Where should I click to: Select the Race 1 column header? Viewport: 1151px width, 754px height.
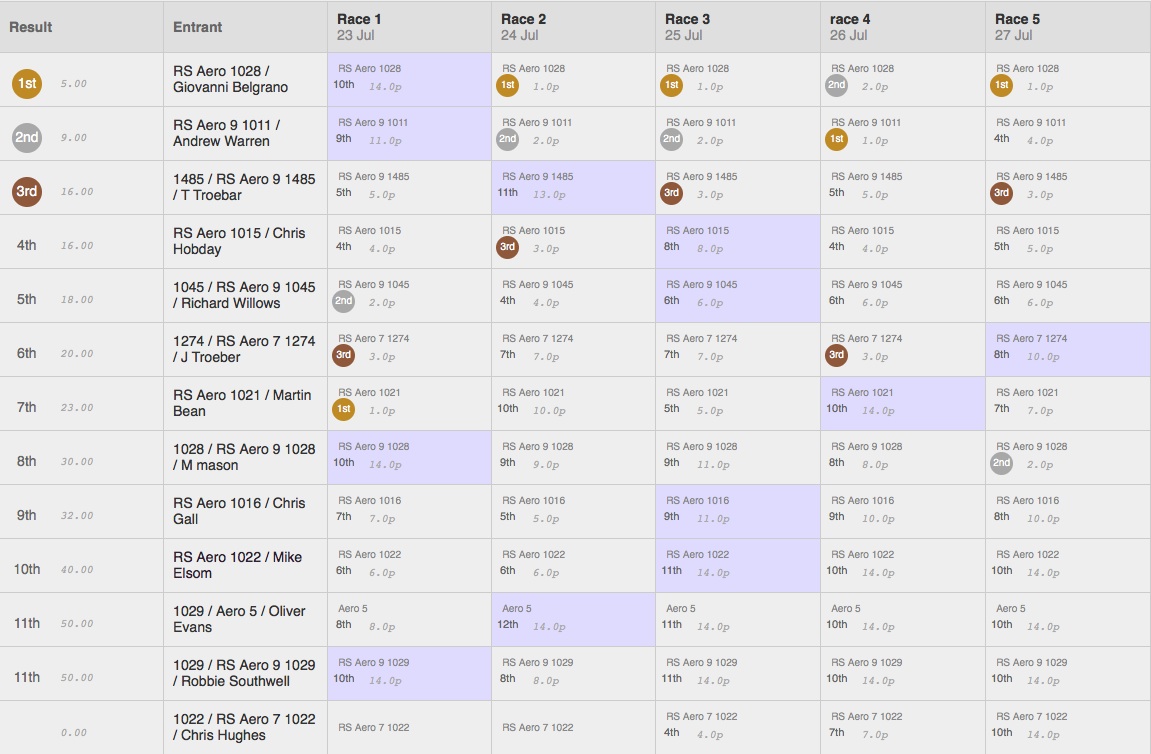click(x=410, y=27)
